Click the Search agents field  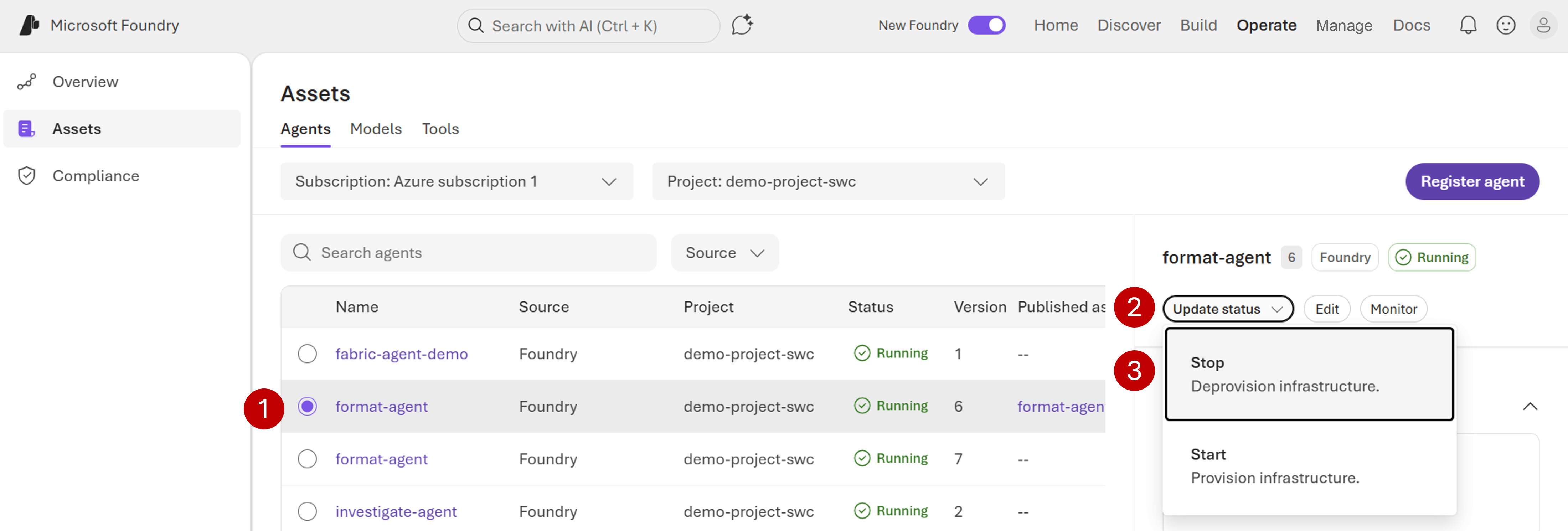point(469,253)
